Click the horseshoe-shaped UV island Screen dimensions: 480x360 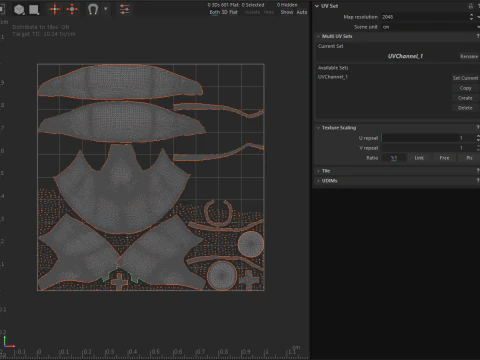pyautogui.click(x=218, y=213)
